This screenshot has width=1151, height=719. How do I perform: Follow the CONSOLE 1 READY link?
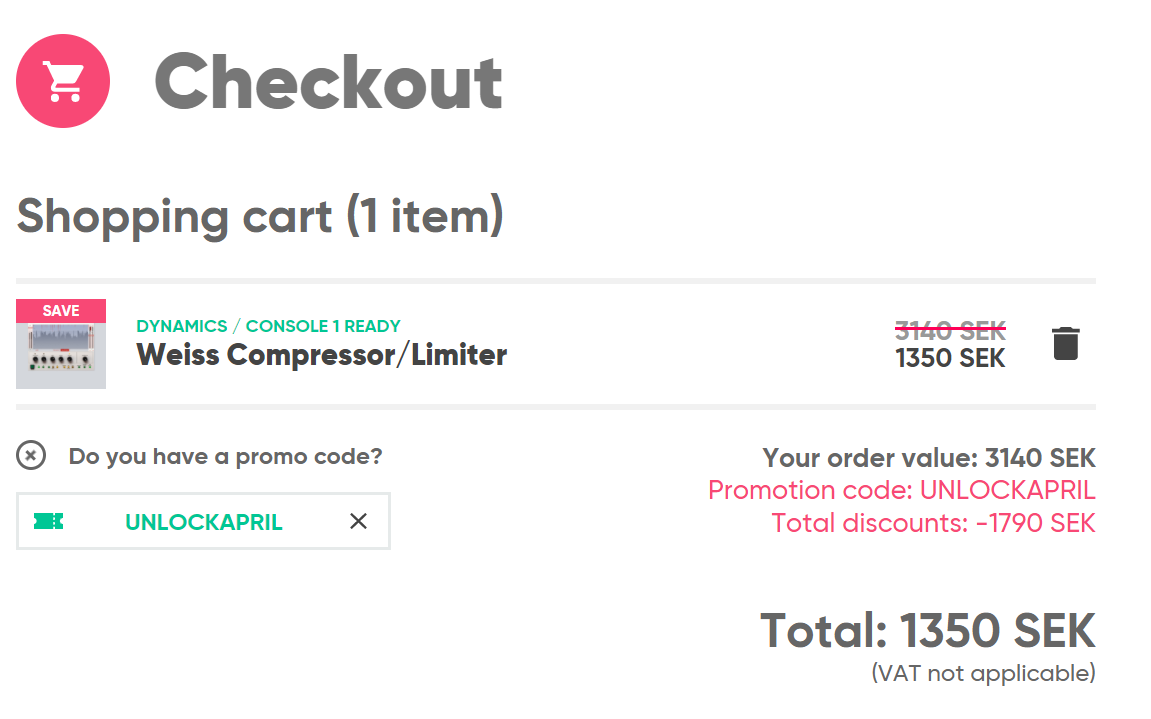(x=323, y=326)
